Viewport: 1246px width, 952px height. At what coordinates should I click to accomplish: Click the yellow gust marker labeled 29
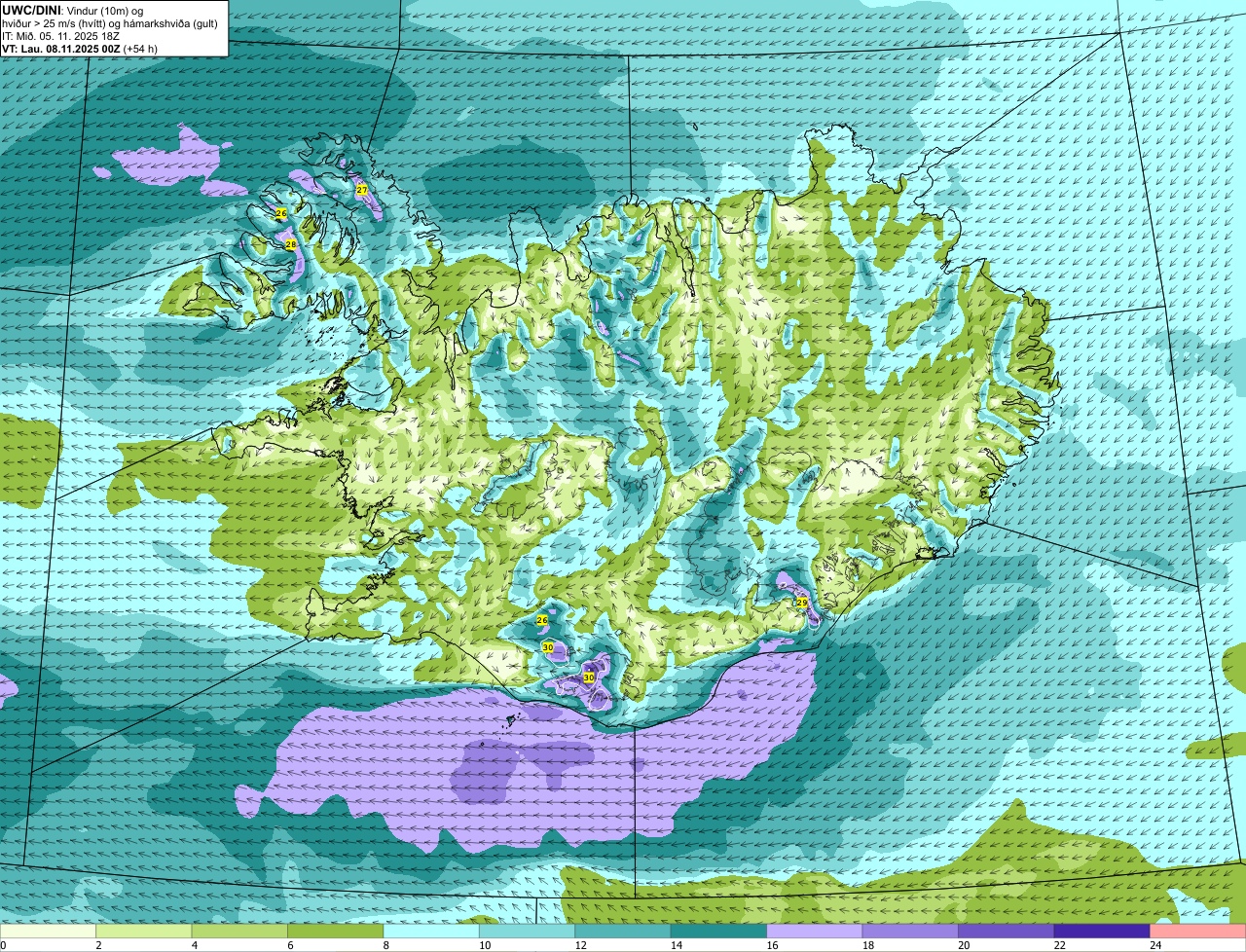[802, 603]
